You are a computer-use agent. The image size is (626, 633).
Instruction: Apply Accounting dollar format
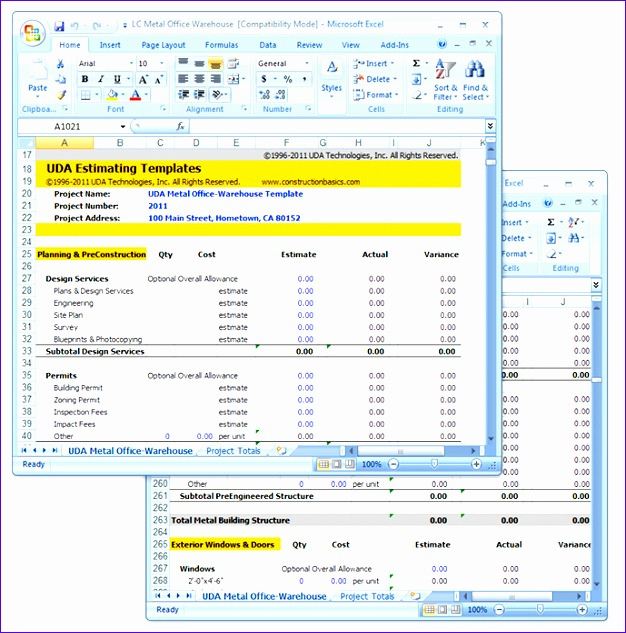pyautogui.click(x=264, y=79)
